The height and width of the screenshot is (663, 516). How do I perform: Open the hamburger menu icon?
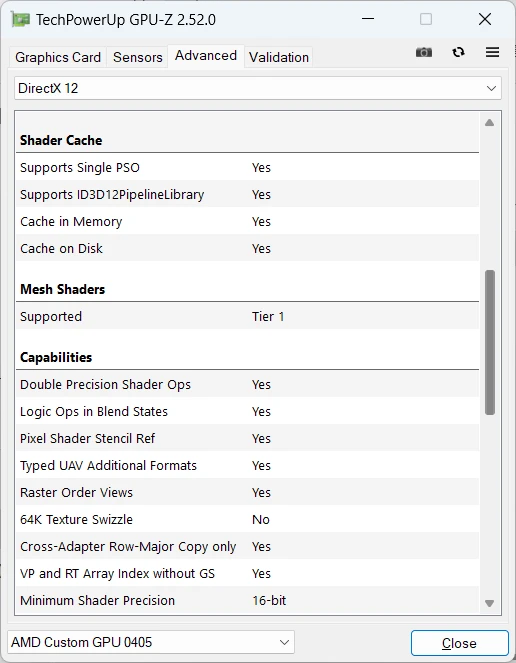(x=492, y=52)
